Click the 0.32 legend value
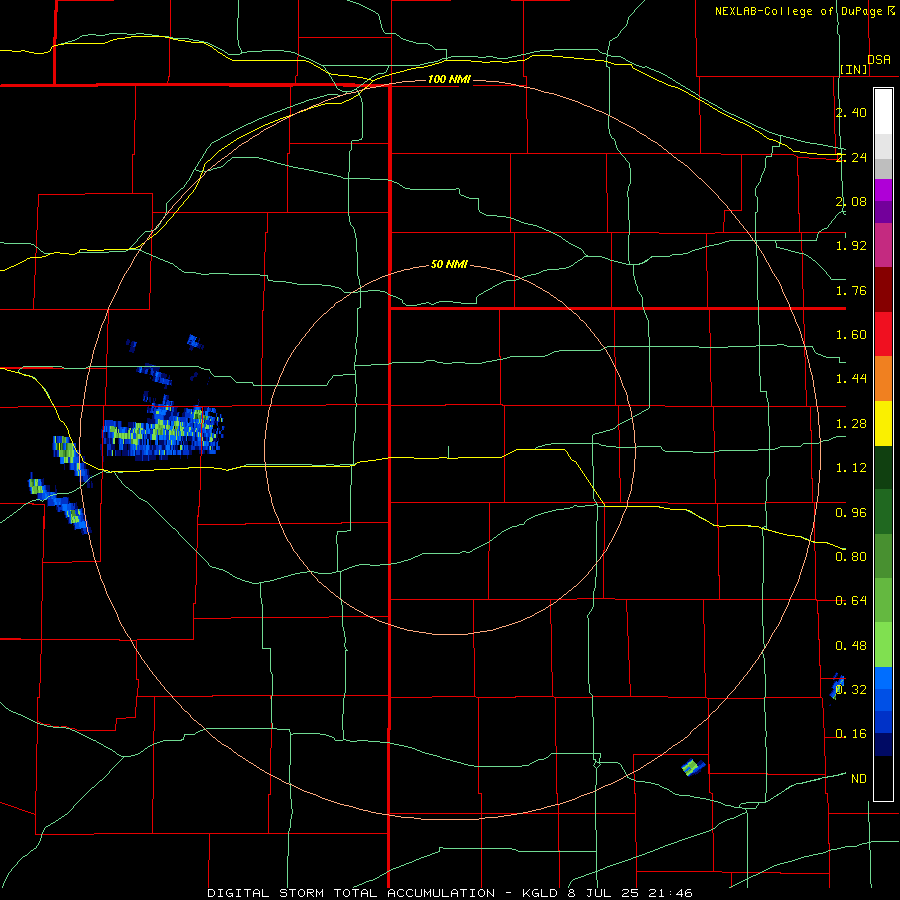 click(x=851, y=690)
